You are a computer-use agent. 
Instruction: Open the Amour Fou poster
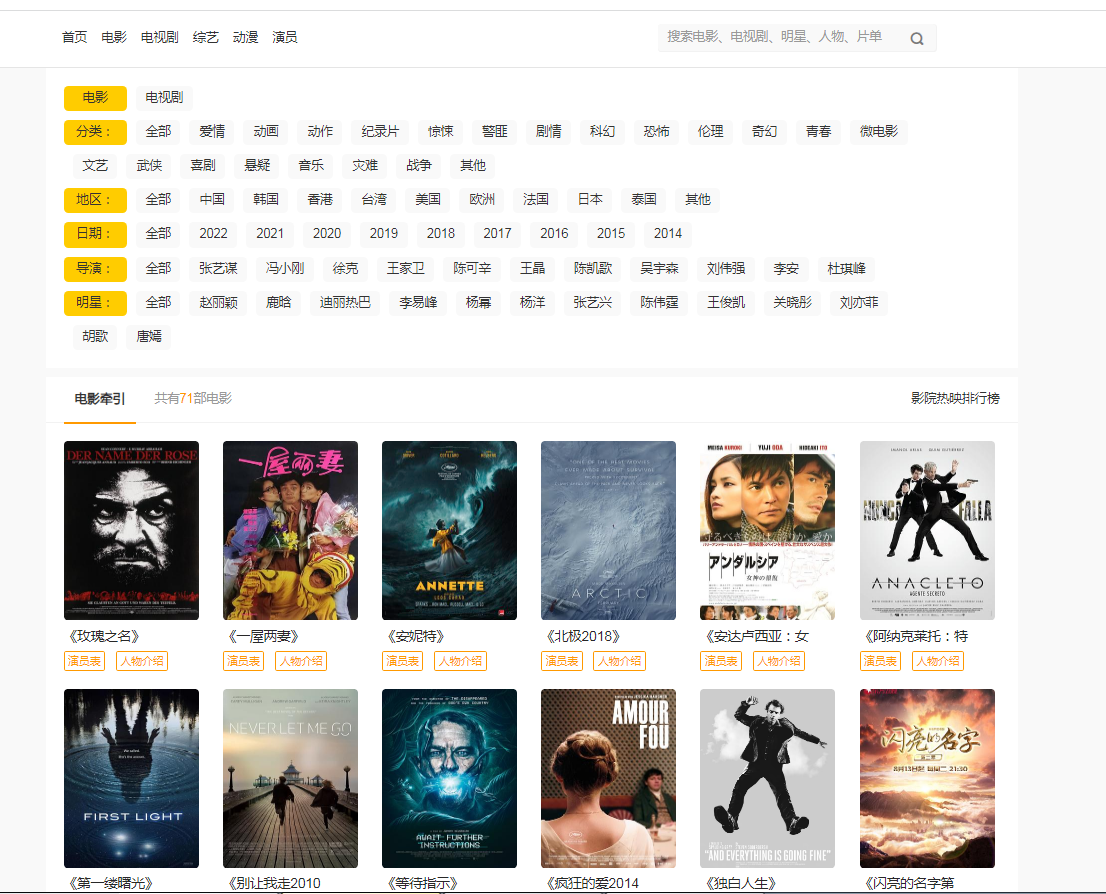(608, 778)
